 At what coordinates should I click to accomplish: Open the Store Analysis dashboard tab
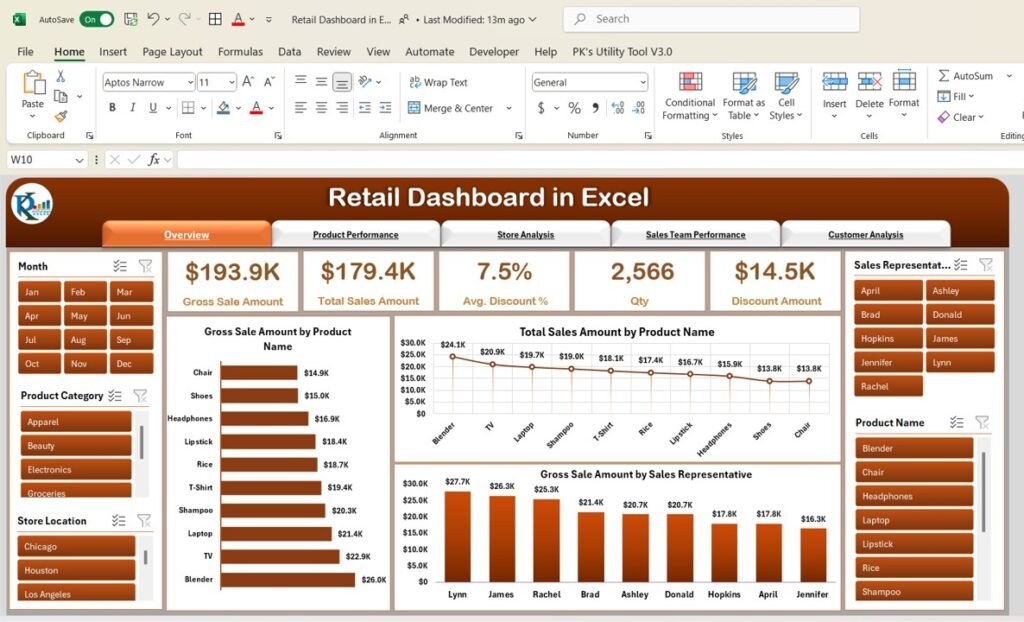coord(525,233)
